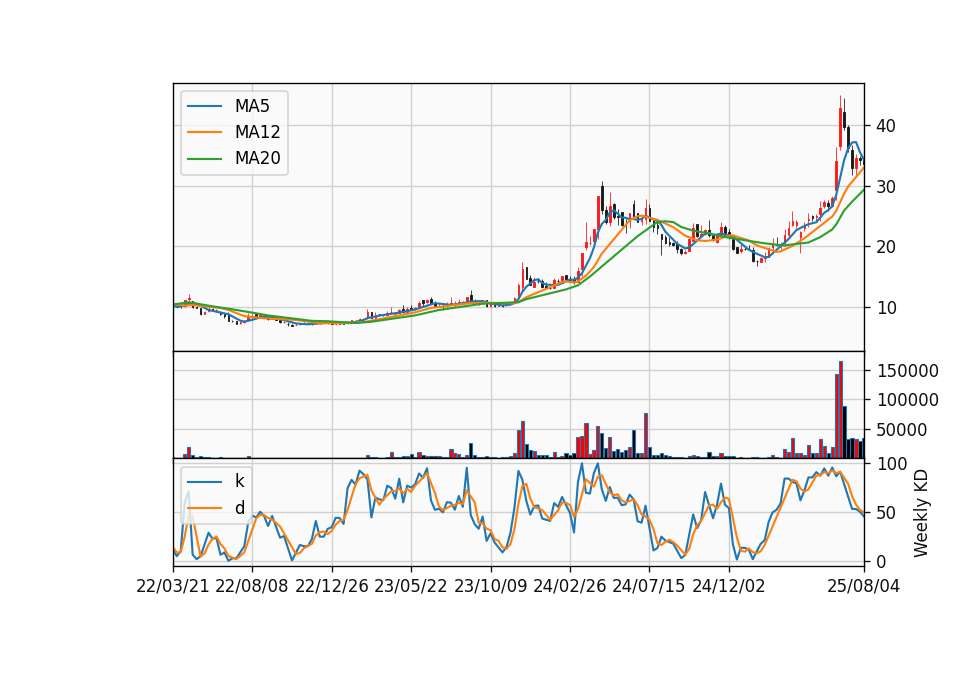Click the highest candlestick peak above 40
Viewport: 960px width, 690px height.
[x=841, y=122]
